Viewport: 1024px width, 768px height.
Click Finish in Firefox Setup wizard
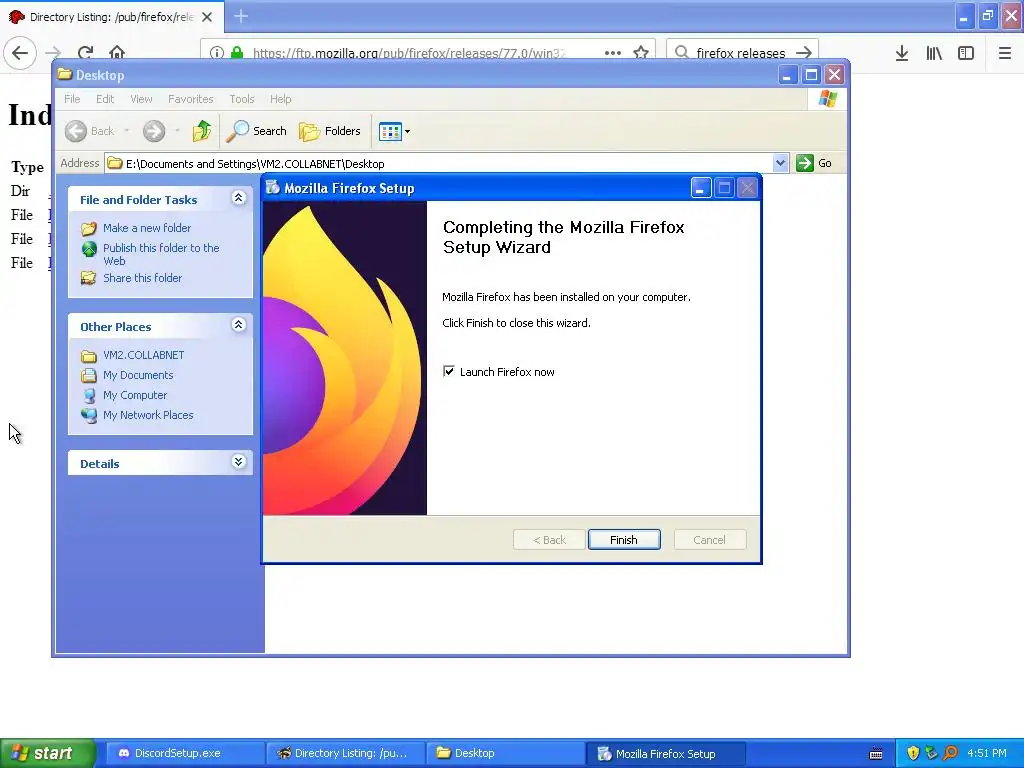click(624, 539)
